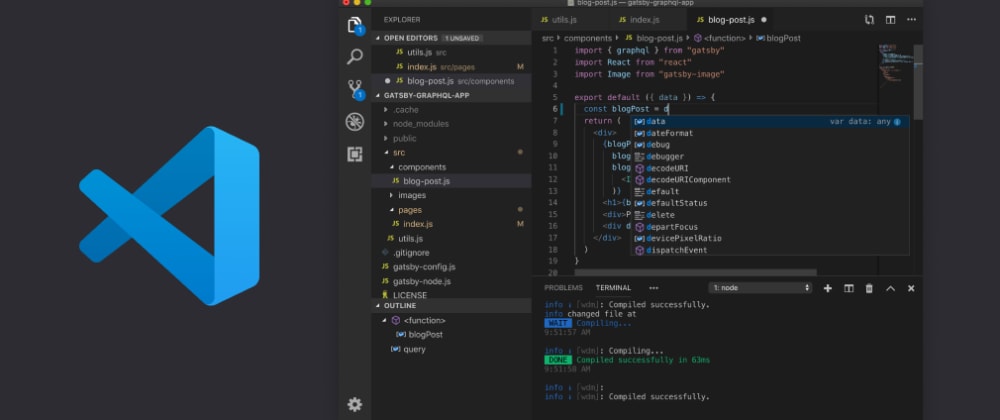
Task: Open utils.js in Open Editors list
Action: click(x=451, y=52)
